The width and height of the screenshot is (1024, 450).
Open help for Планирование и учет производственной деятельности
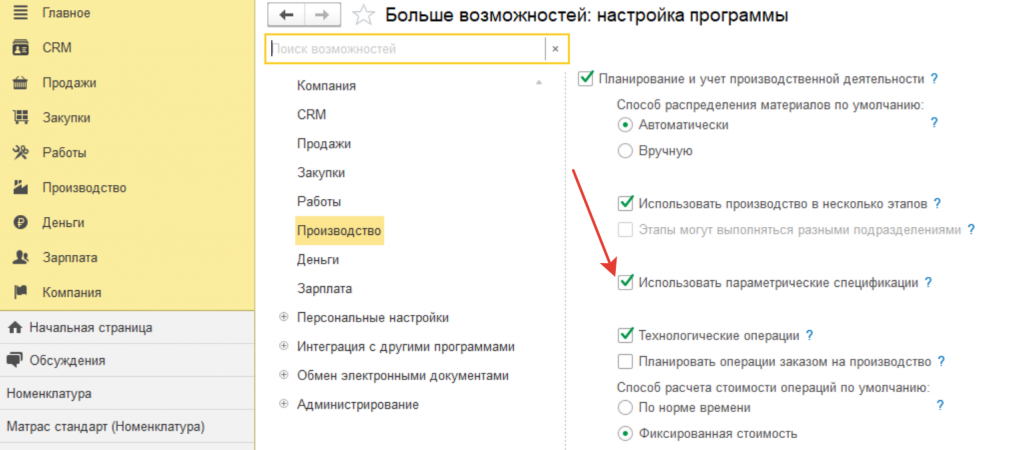pos(934,79)
